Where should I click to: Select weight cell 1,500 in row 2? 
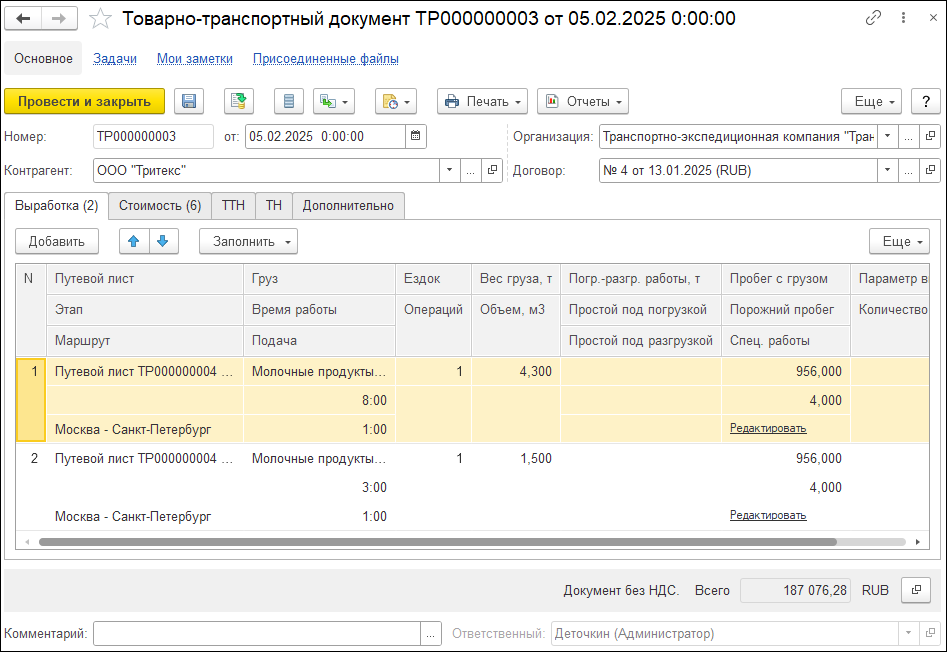pos(516,459)
